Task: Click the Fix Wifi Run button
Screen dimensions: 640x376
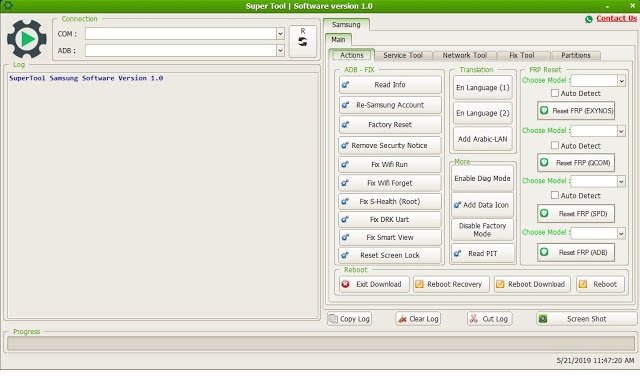Action: pos(390,165)
